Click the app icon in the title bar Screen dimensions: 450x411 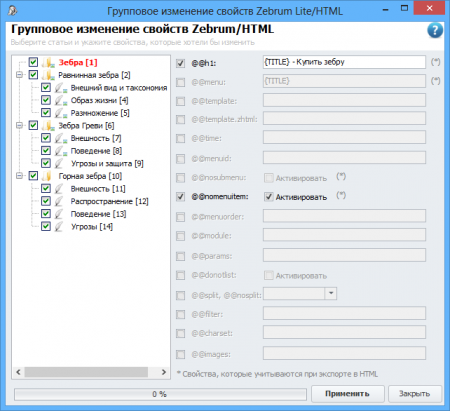[12, 11]
